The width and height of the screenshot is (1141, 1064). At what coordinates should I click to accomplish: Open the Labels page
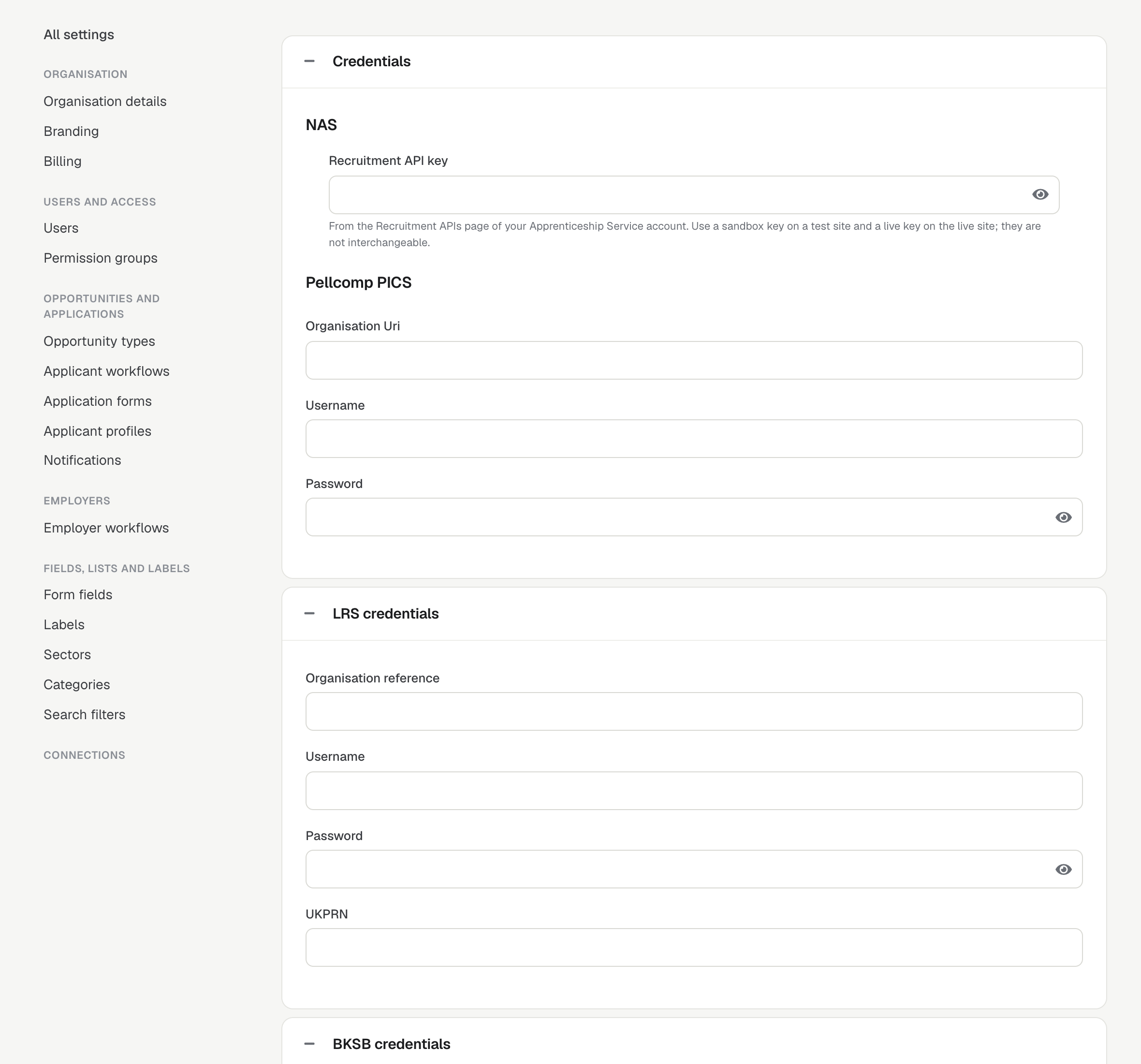click(64, 624)
